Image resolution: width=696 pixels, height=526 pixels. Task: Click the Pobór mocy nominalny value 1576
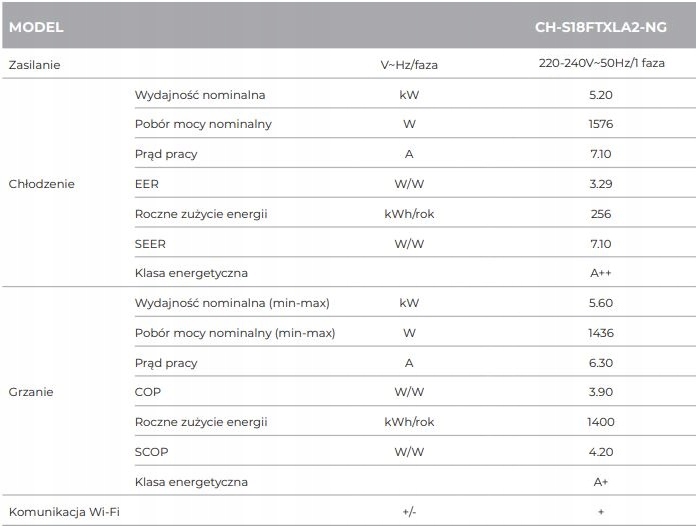click(601, 124)
